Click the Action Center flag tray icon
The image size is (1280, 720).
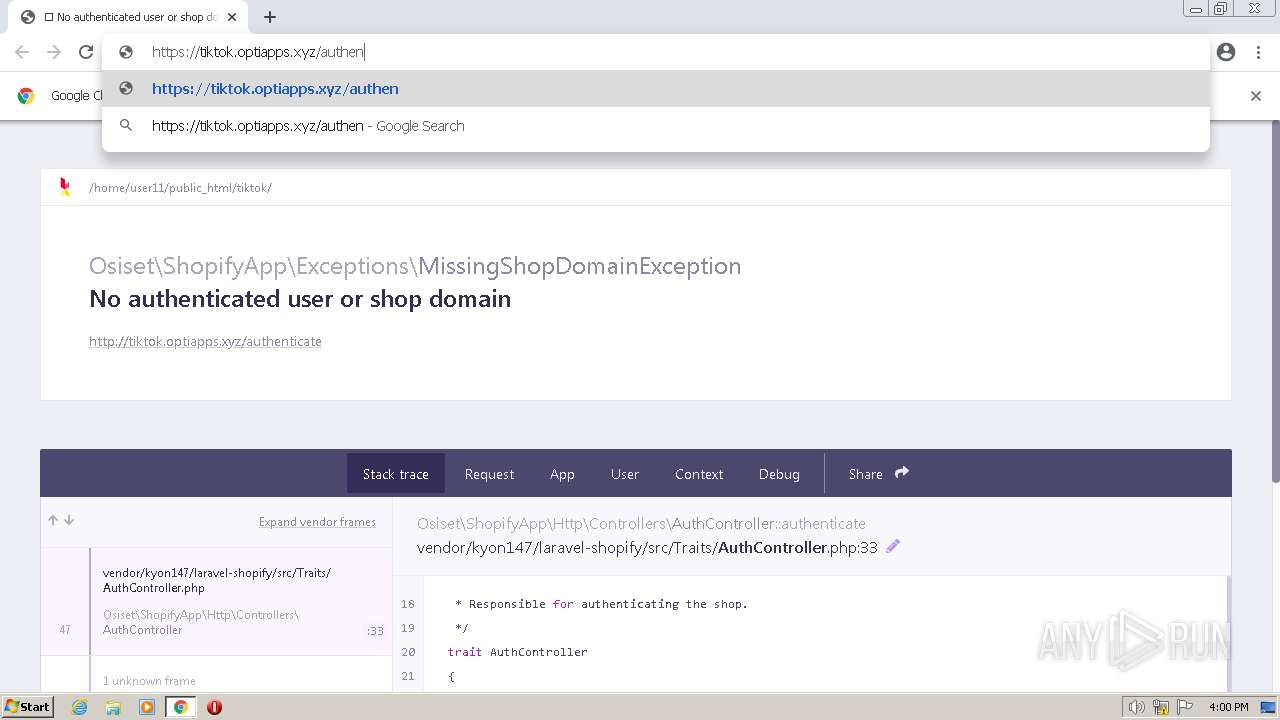(1184, 707)
